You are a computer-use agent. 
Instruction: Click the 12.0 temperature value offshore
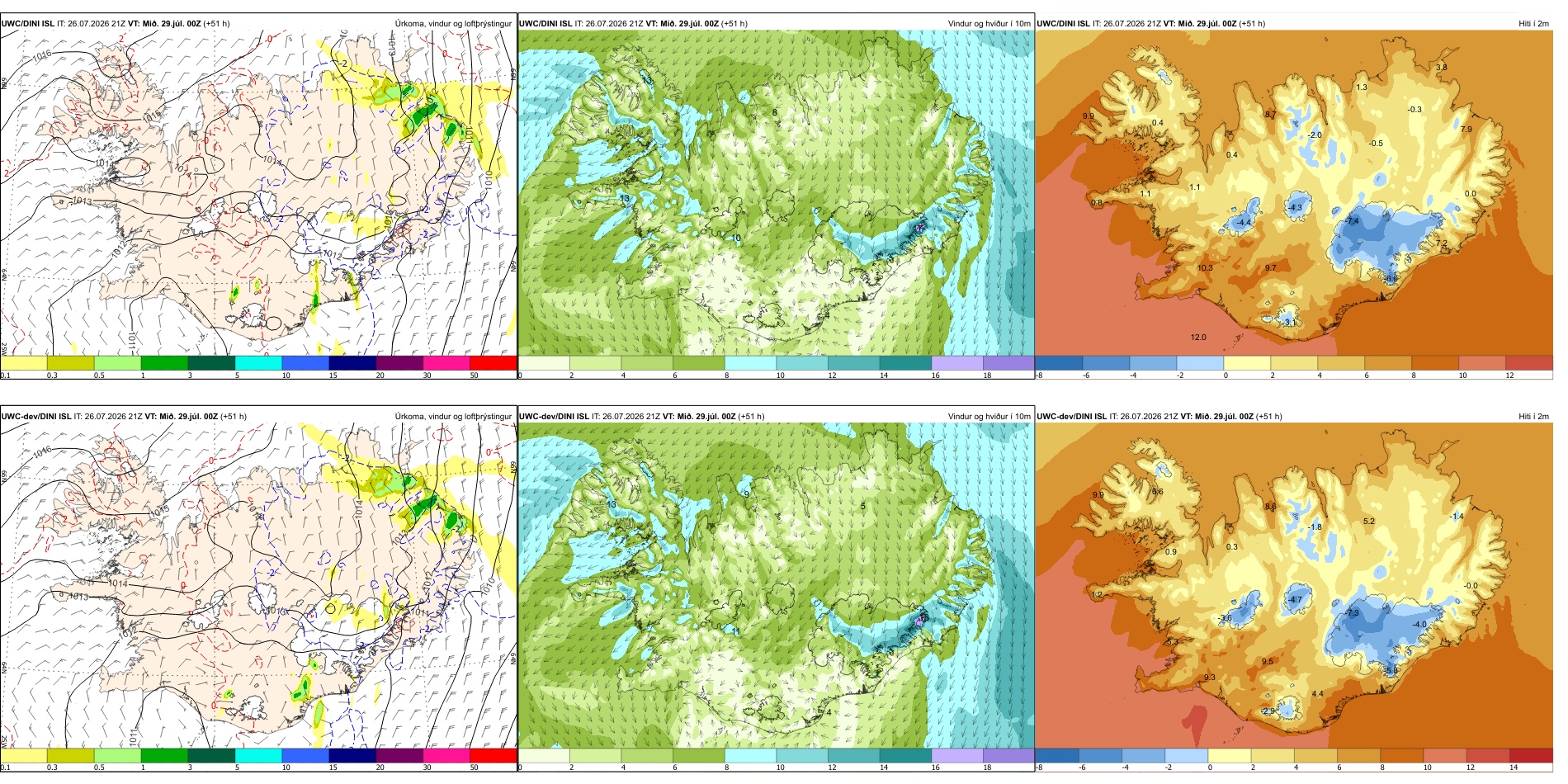pyautogui.click(x=1198, y=338)
